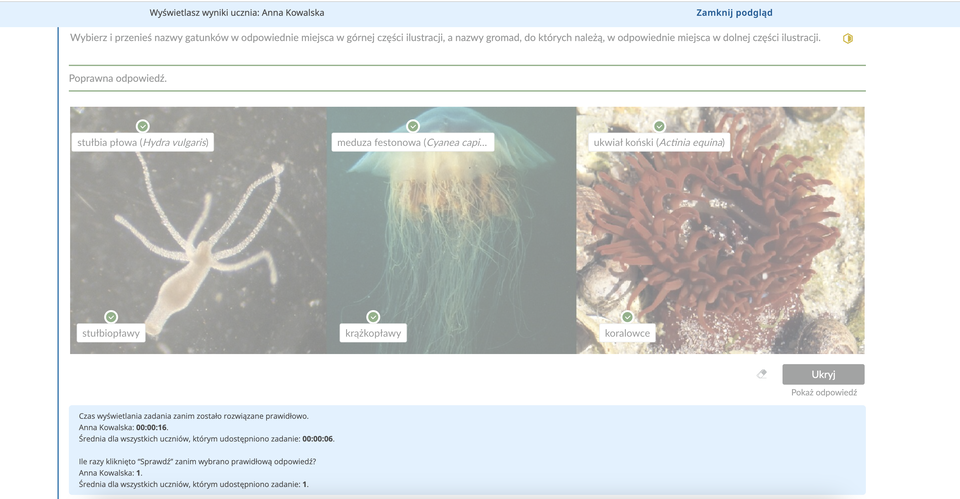Click the checkmark above krążkopławy label
The height and width of the screenshot is (499, 960).
pyautogui.click(x=373, y=317)
